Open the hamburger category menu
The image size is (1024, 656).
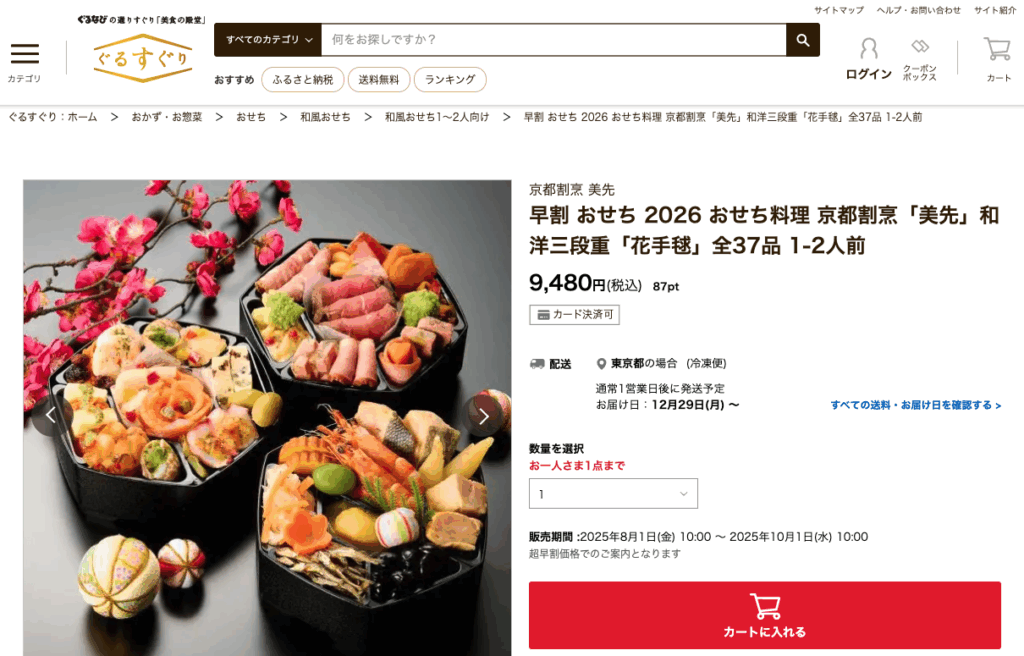pyautogui.click(x=25, y=54)
